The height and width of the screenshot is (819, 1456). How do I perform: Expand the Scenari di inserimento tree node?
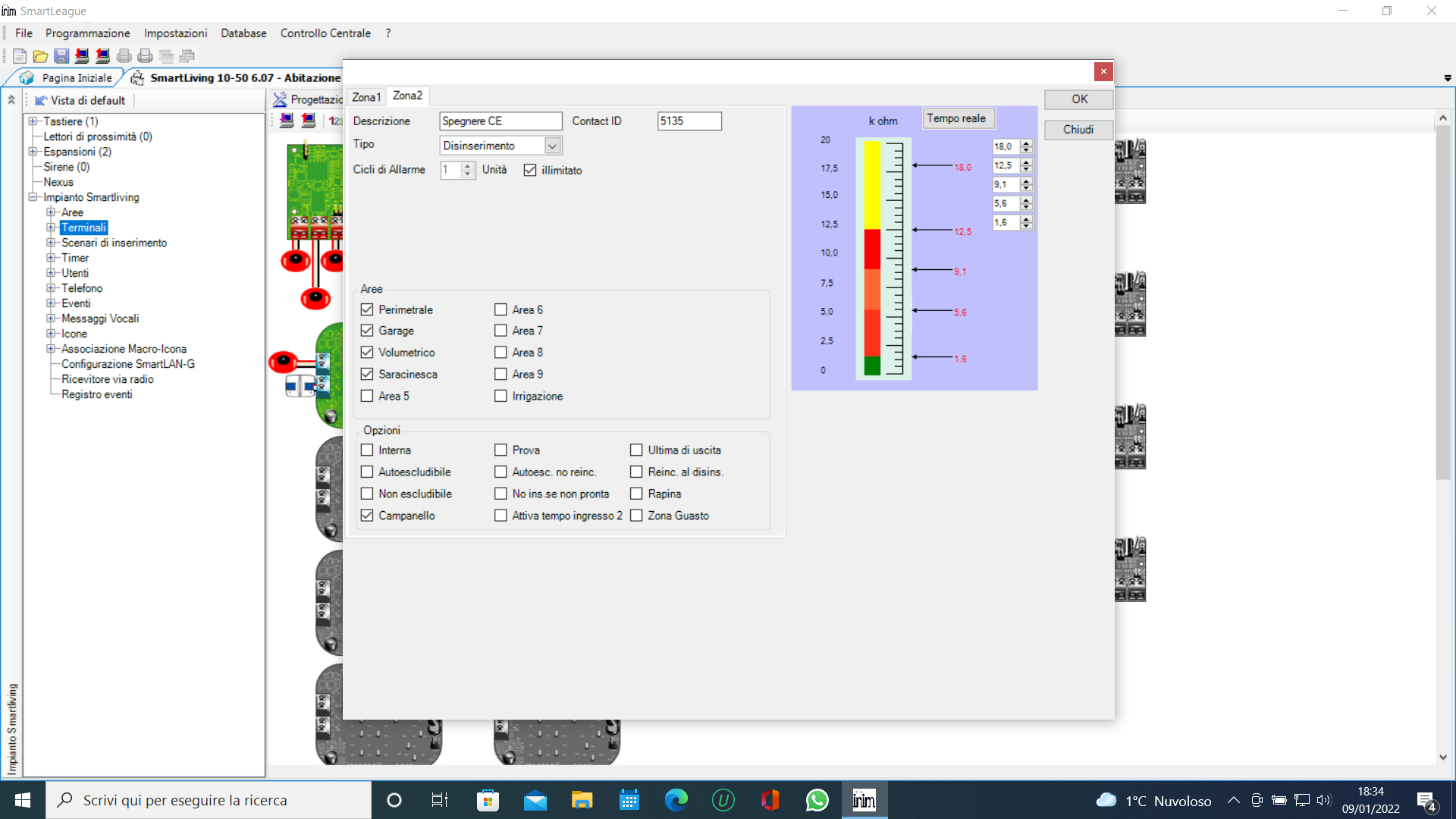[51, 243]
